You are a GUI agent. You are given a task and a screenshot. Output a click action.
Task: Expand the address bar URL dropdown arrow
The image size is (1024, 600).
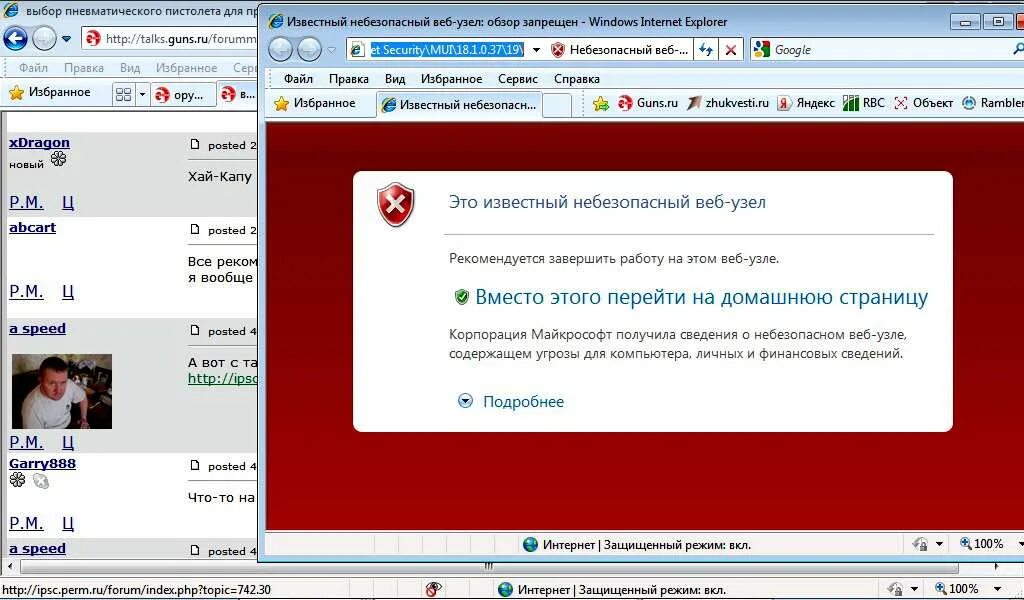[x=536, y=50]
